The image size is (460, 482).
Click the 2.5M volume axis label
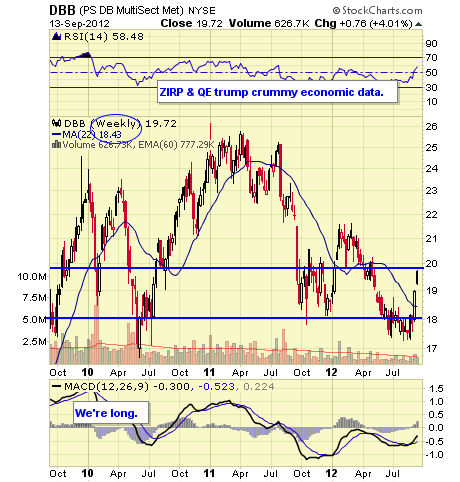35,342
